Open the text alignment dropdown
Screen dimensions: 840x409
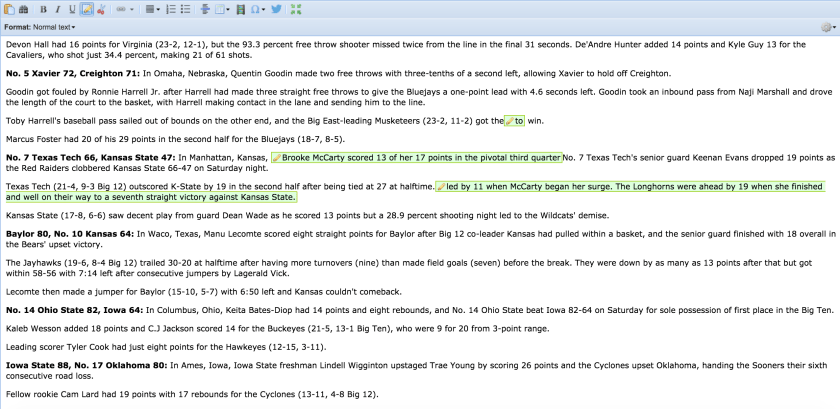tap(152, 9)
